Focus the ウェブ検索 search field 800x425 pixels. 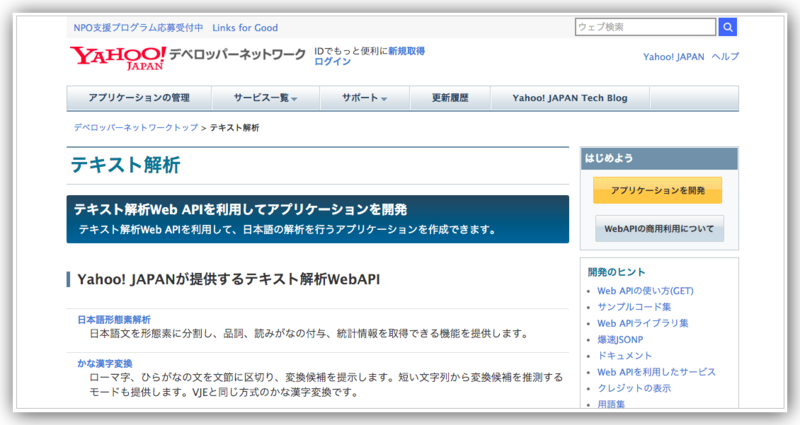645,27
